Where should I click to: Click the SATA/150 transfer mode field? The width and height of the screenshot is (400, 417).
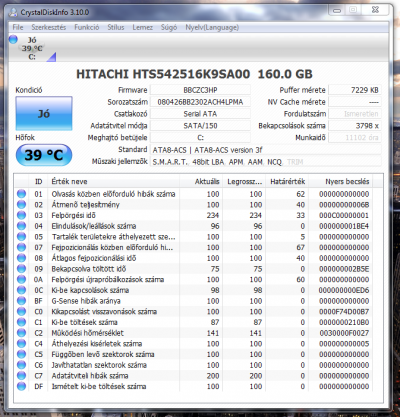click(200, 126)
